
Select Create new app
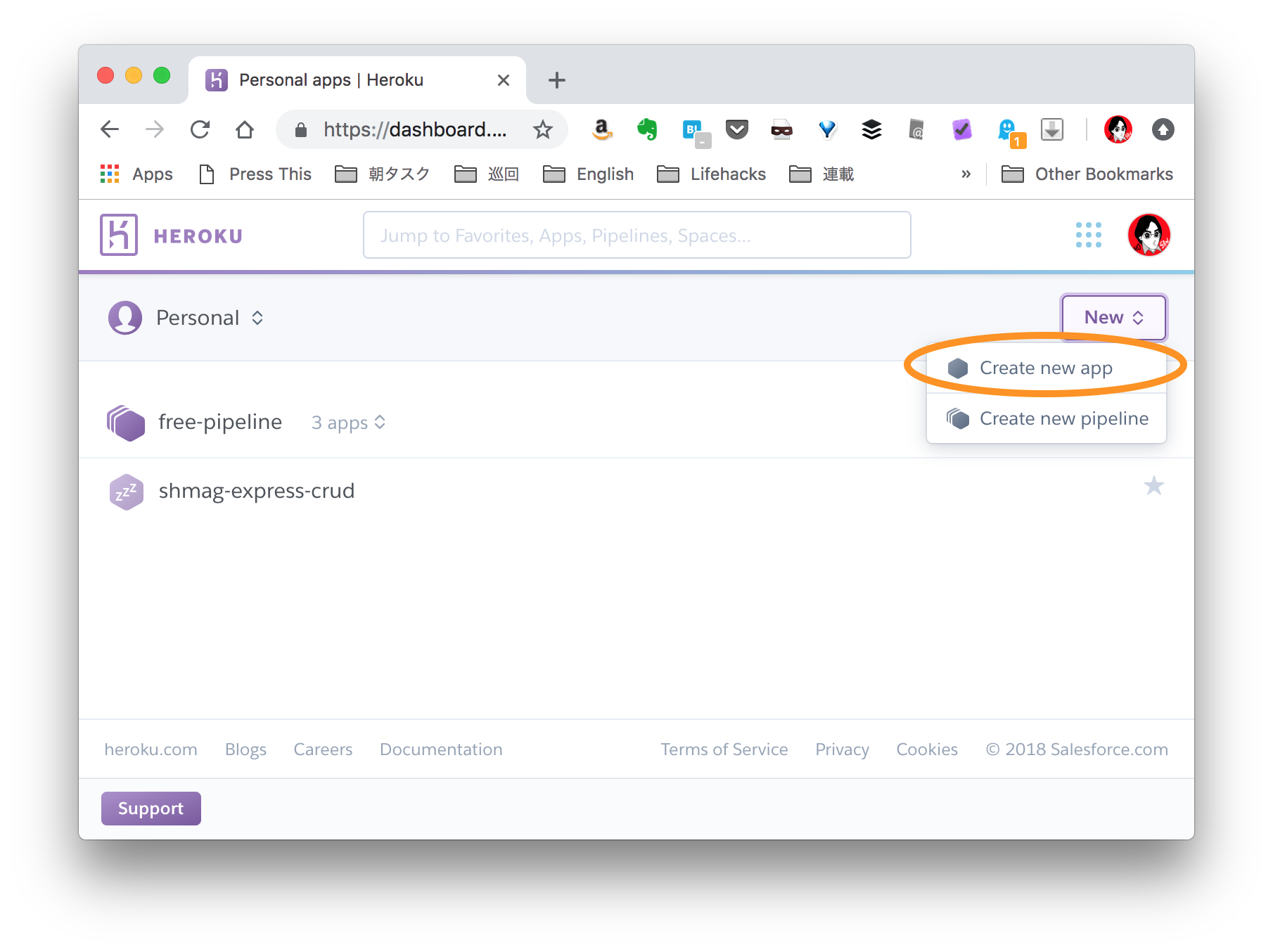click(1046, 368)
